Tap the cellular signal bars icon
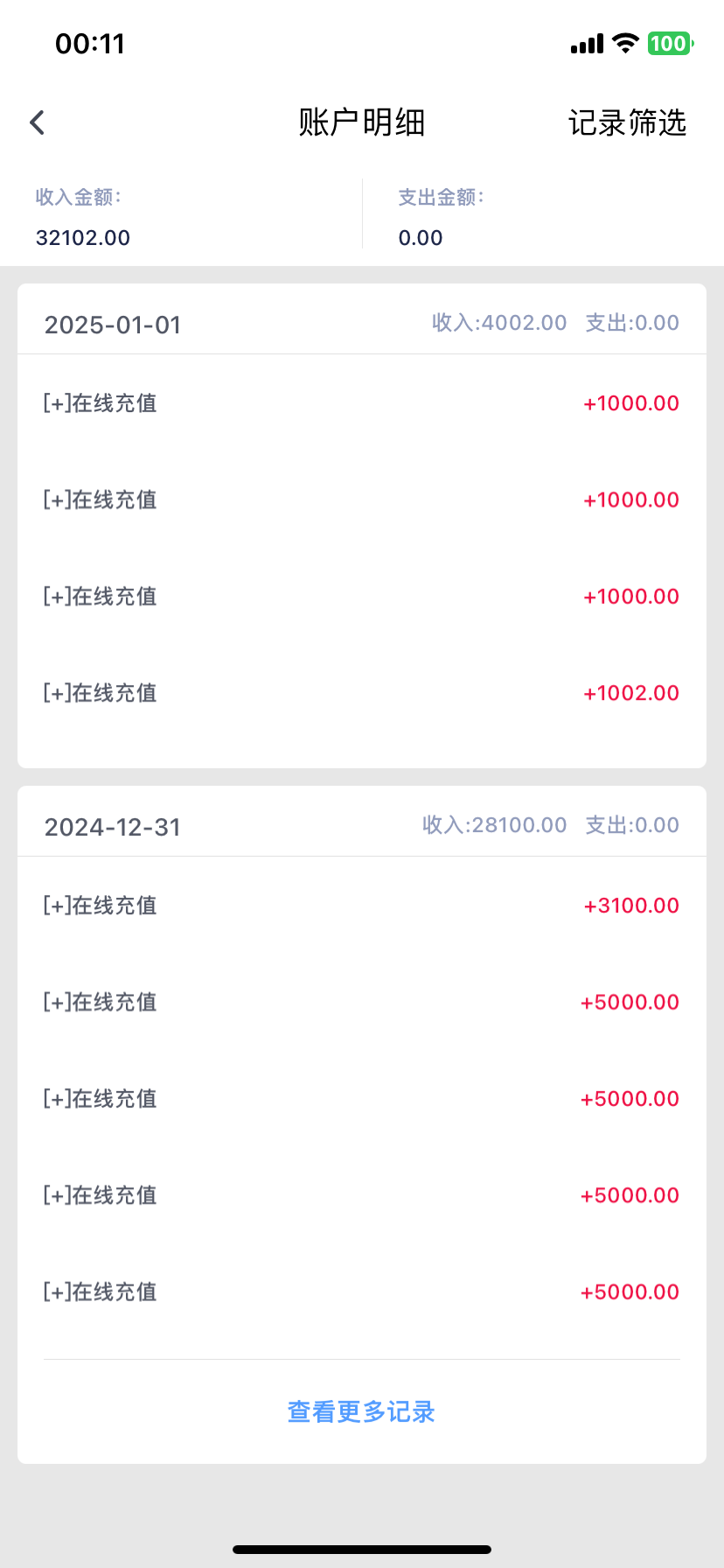The width and height of the screenshot is (724, 1568). pos(587,44)
